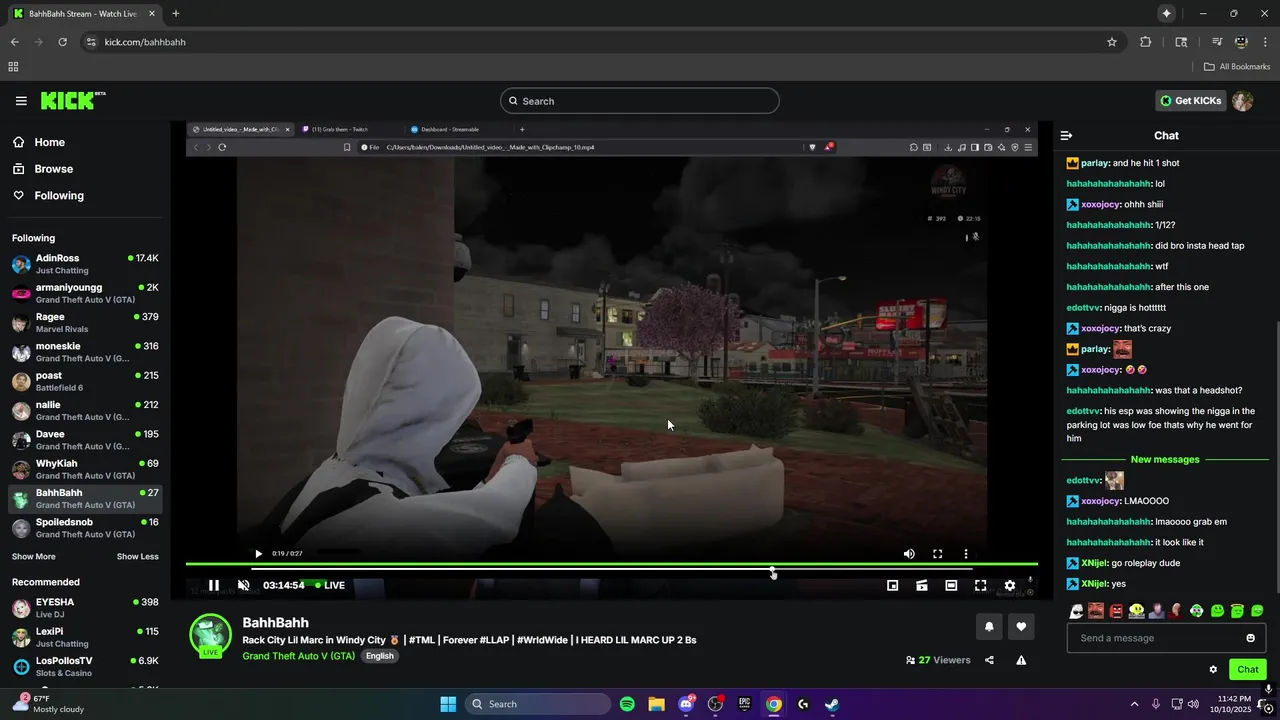Share the stream via share icon
This screenshot has width=1280, height=720.
coord(989,660)
